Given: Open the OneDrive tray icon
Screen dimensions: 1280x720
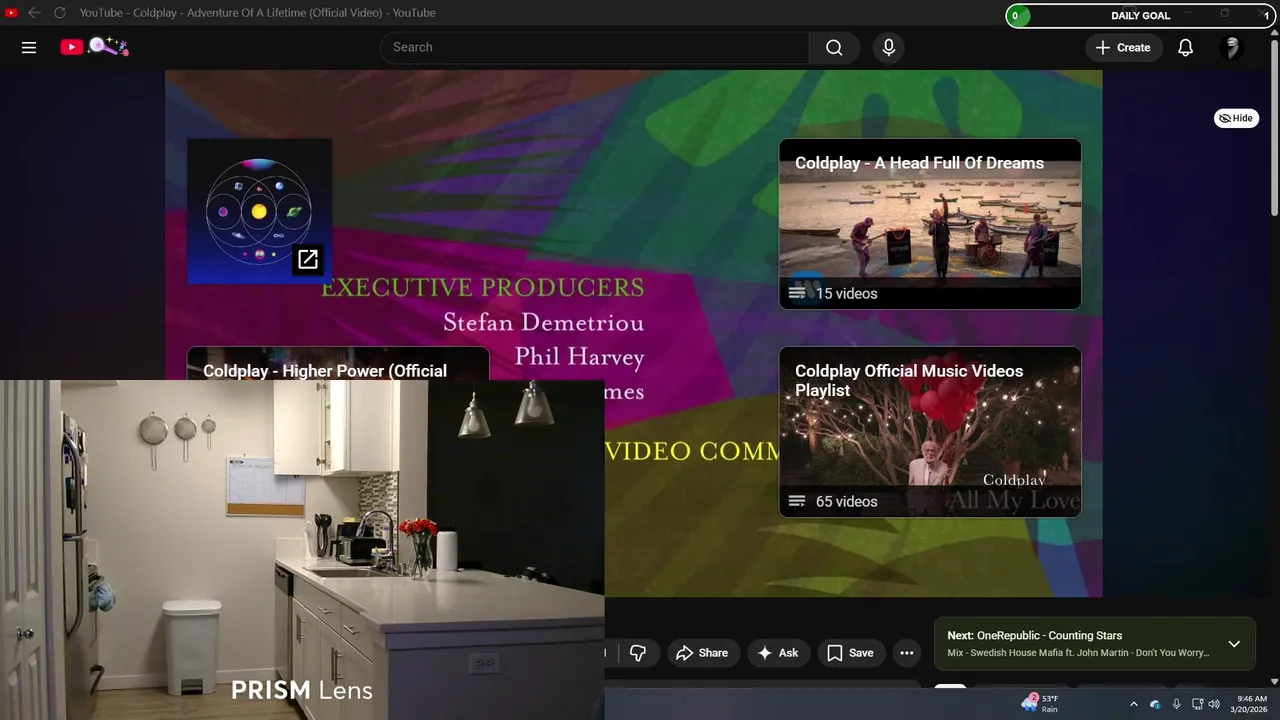Looking at the screenshot, I should pos(1155,704).
